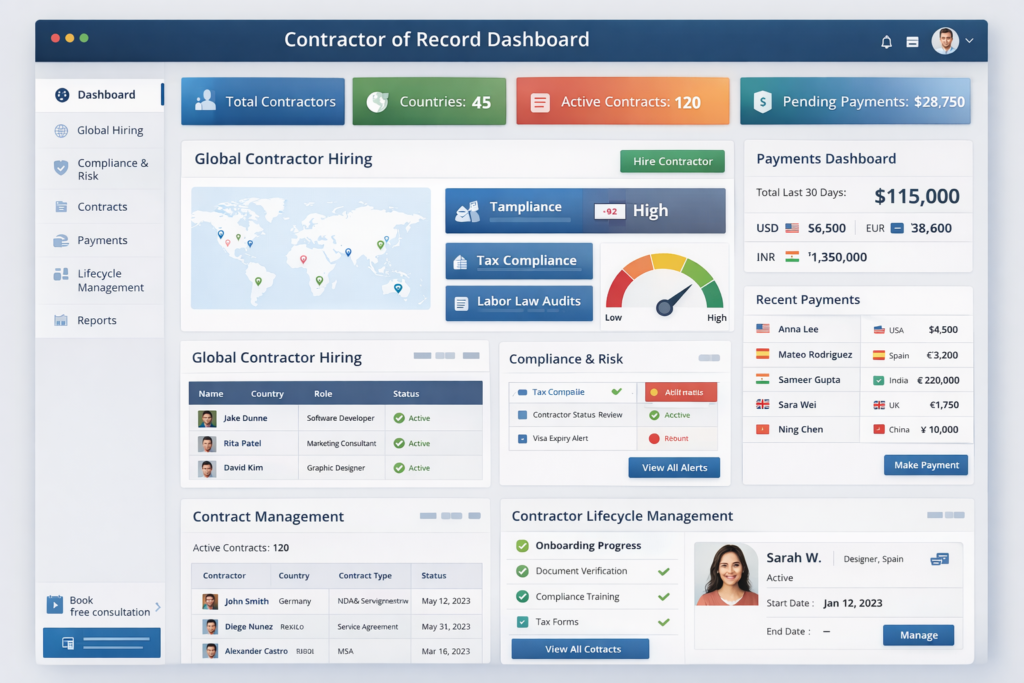Image resolution: width=1024 pixels, height=683 pixels.
Task: Click the Pending Payments dollar icon
Action: (762, 101)
